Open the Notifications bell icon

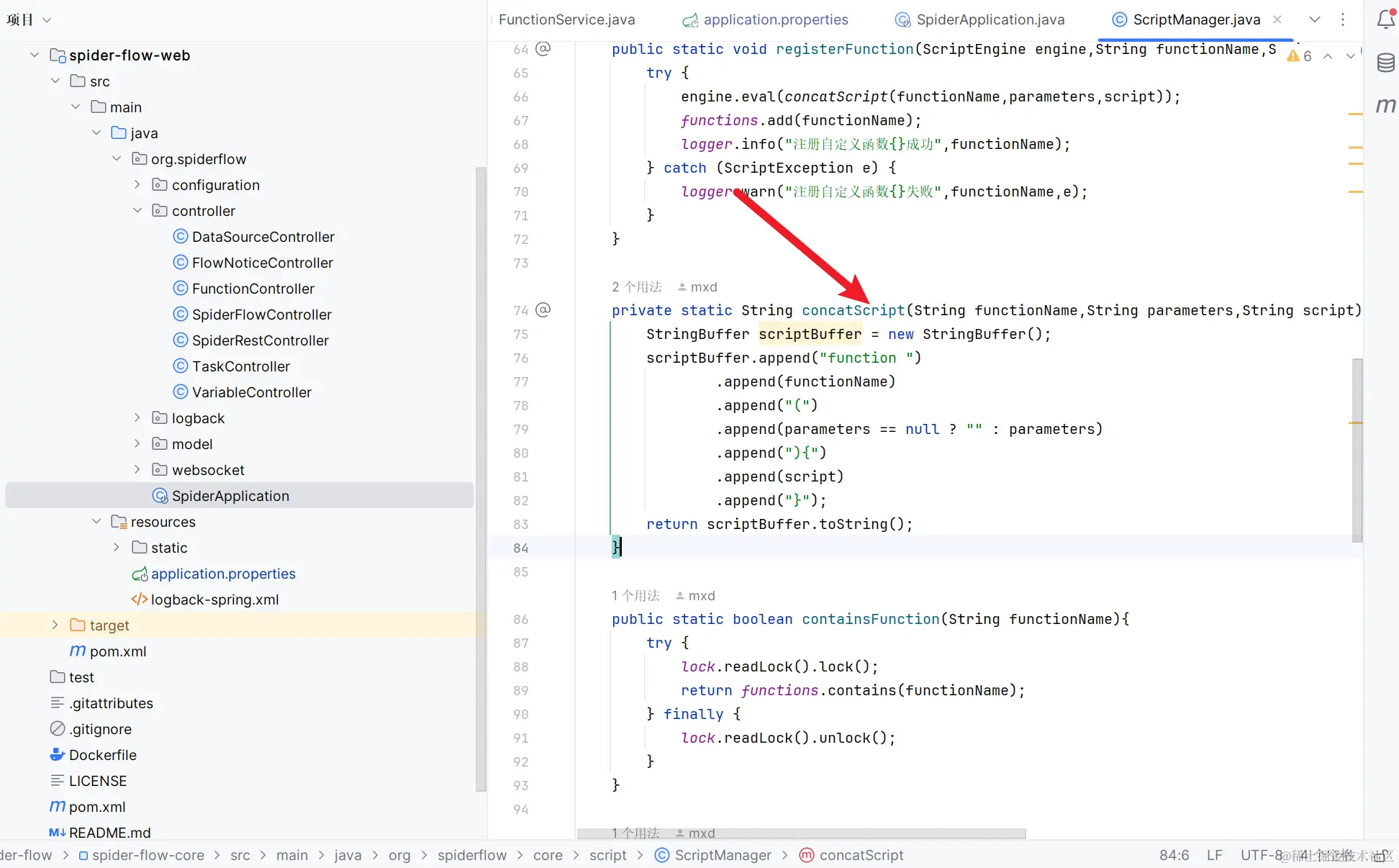1385,19
